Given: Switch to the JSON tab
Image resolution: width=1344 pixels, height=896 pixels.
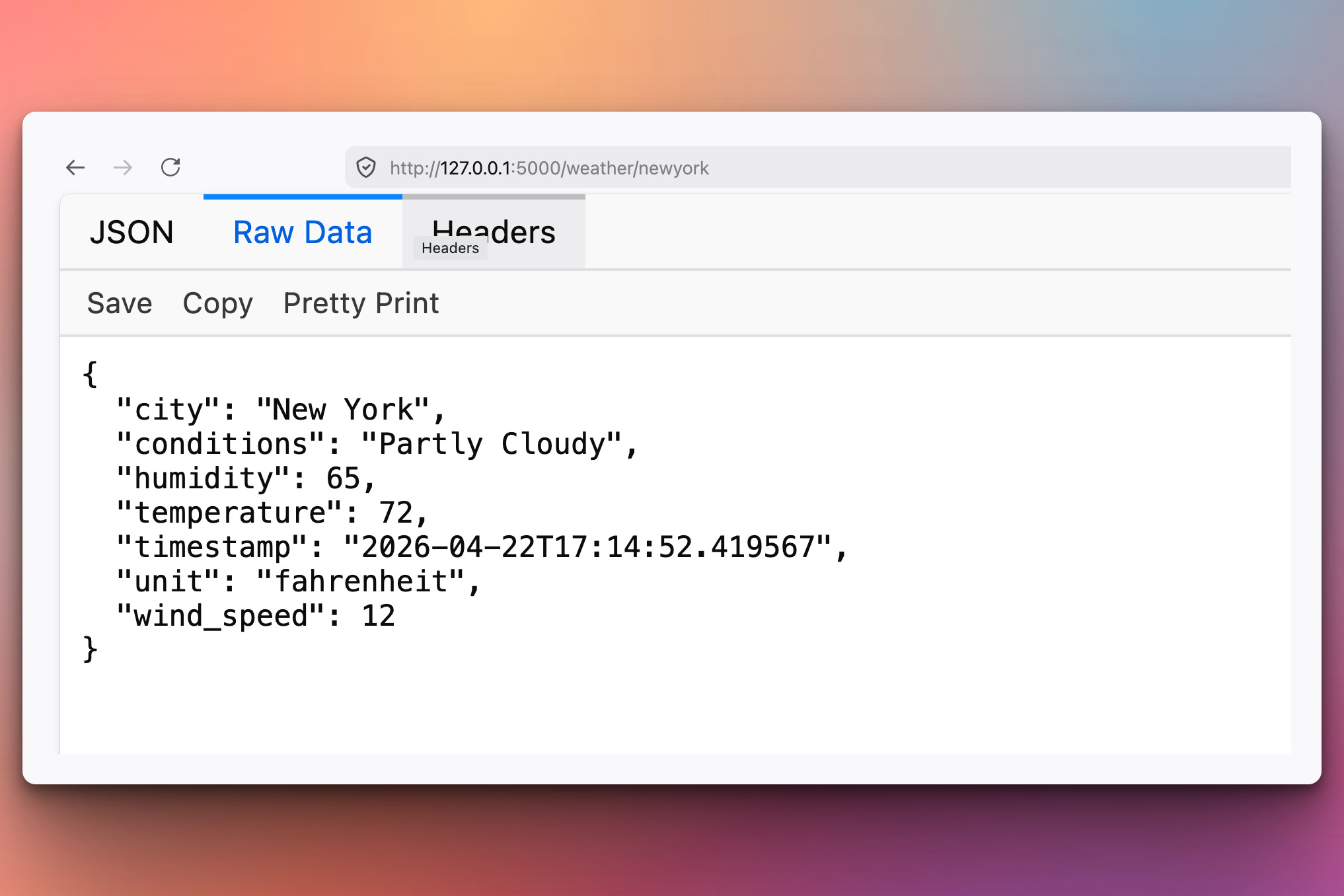Looking at the screenshot, I should [131, 233].
